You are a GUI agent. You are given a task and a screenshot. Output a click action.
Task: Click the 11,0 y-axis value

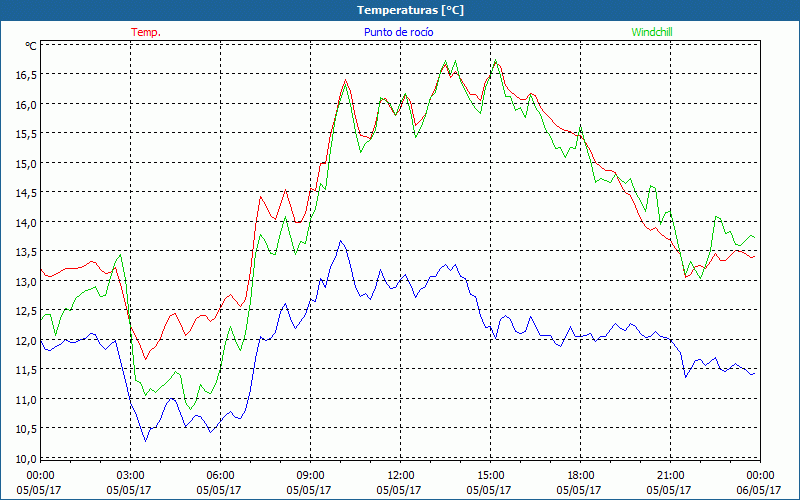coord(26,400)
